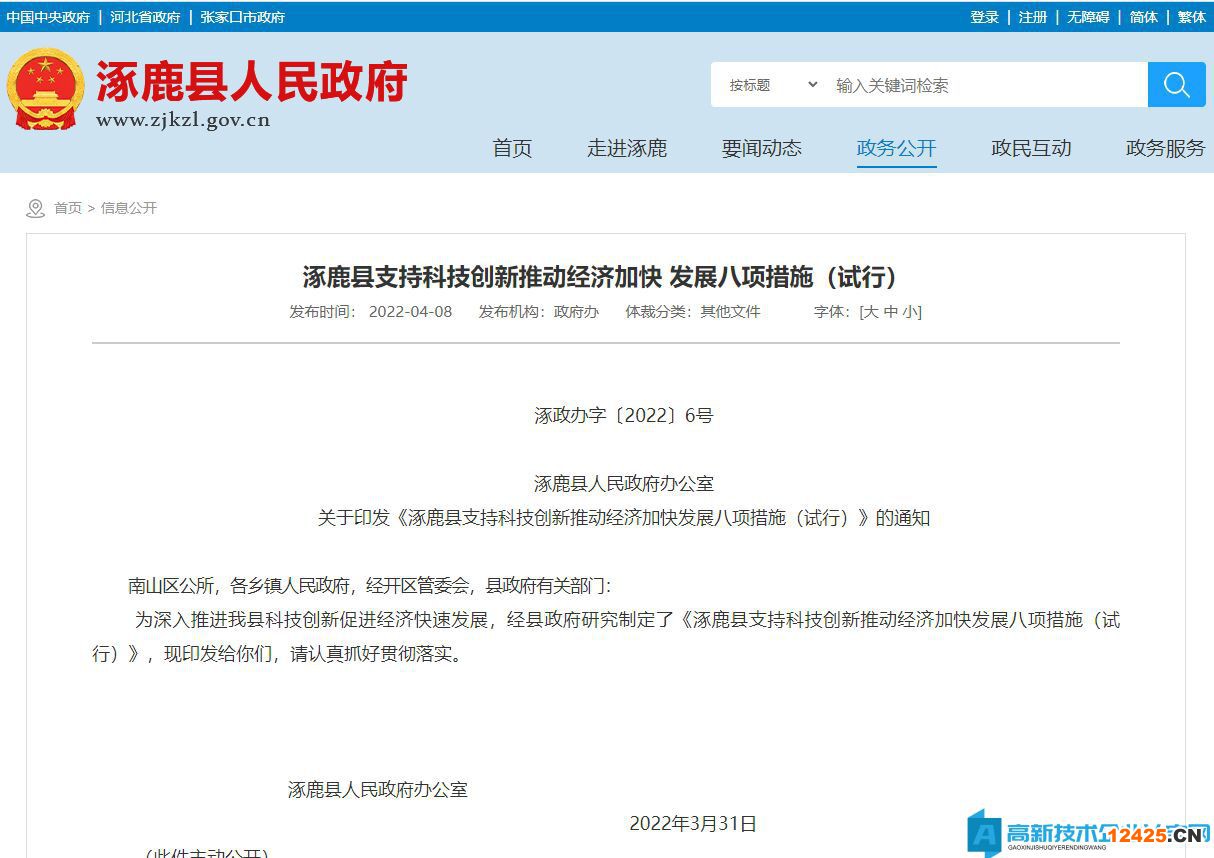Click the 登录 login link
Image resolution: width=1214 pixels, height=858 pixels.
click(983, 17)
